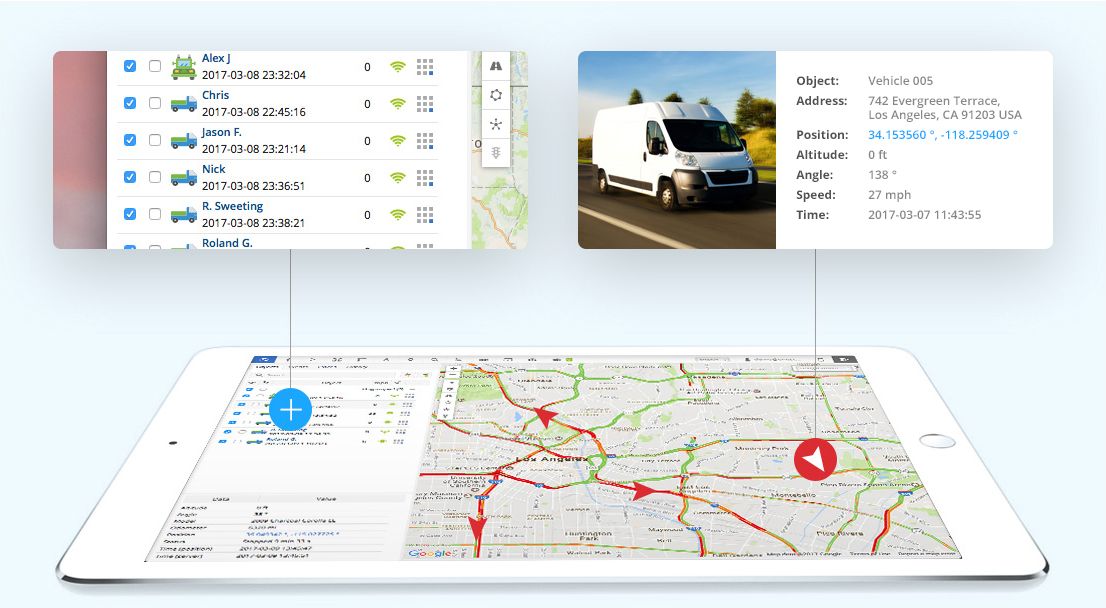Open the grid menu icon for Nick

(425, 178)
